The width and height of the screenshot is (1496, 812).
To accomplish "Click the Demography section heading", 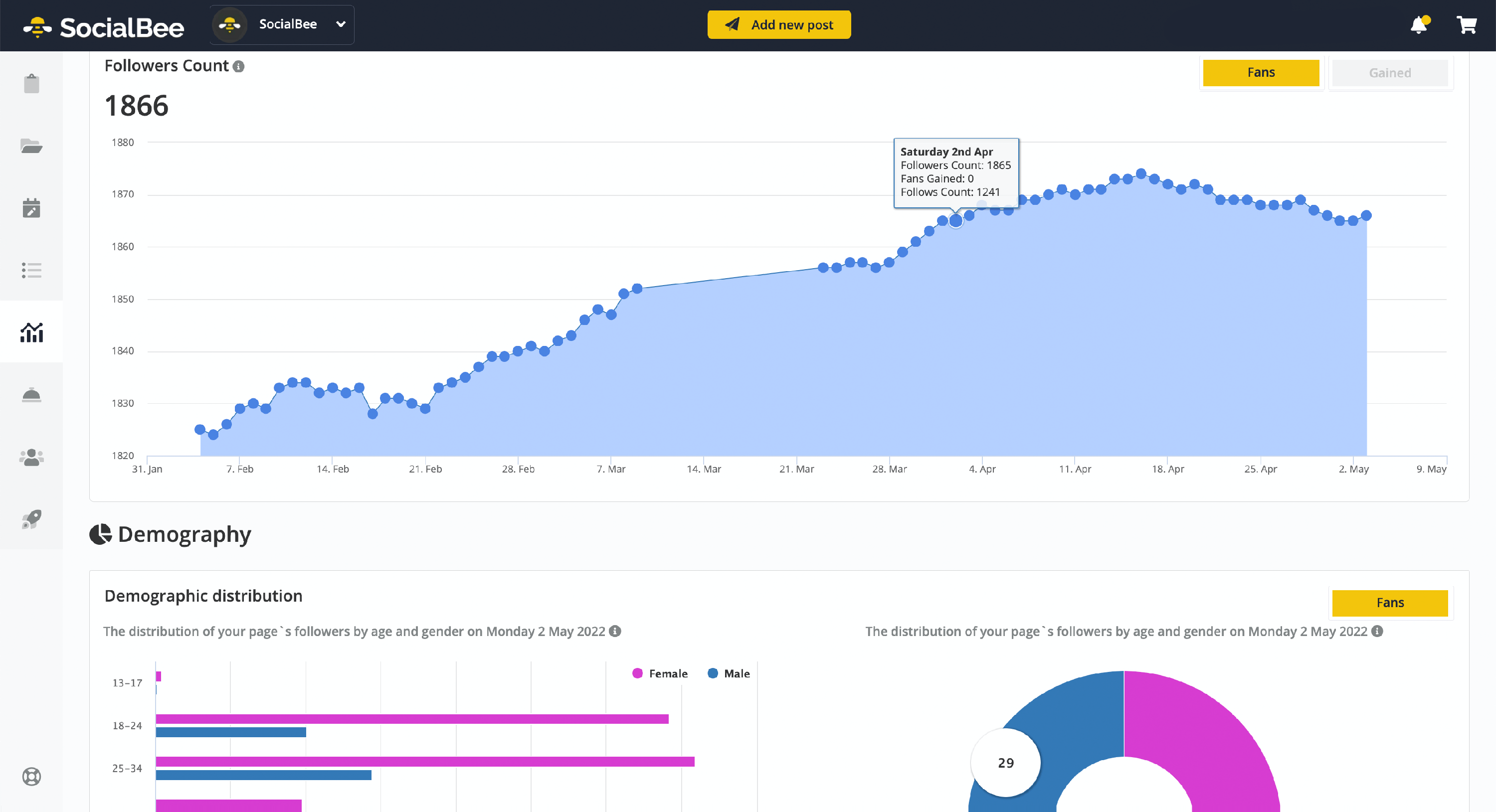I will pyautogui.click(x=184, y=534).
